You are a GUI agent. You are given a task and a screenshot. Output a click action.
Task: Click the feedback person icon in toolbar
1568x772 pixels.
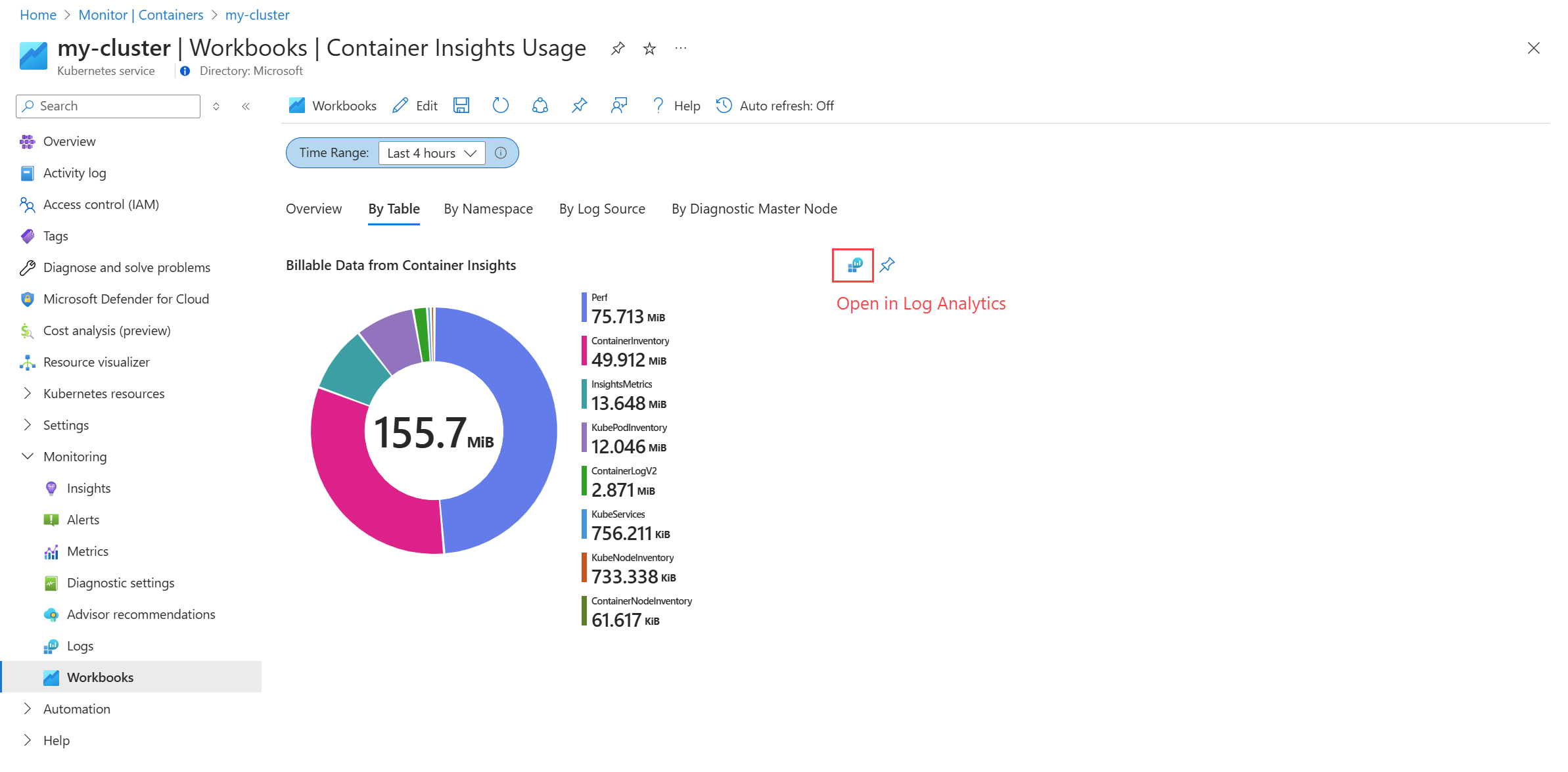point(618,106)
